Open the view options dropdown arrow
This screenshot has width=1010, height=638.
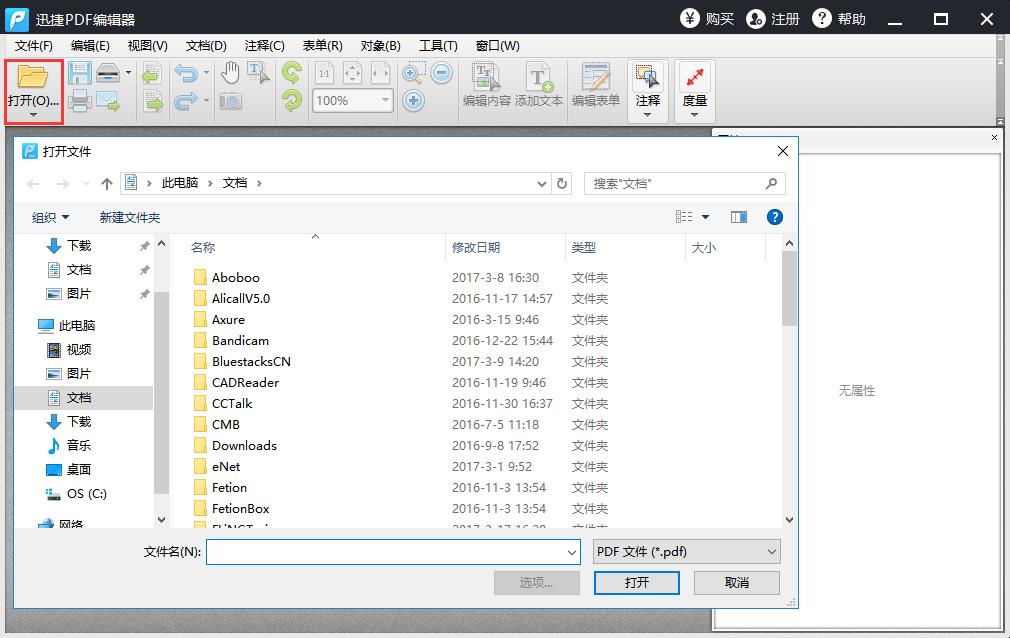[x=705, y=217]
